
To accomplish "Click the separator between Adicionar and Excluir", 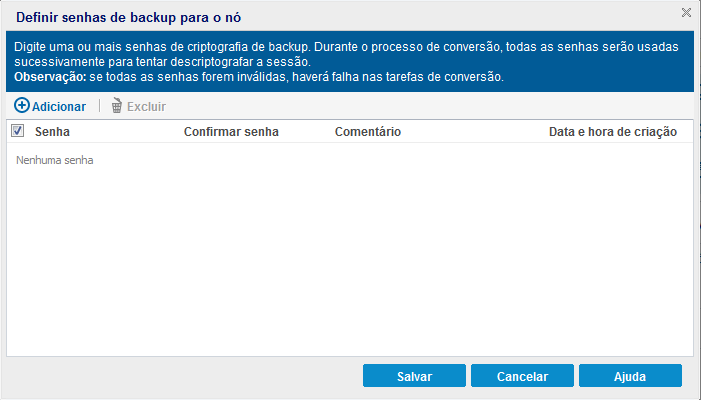I will (99, 106).
